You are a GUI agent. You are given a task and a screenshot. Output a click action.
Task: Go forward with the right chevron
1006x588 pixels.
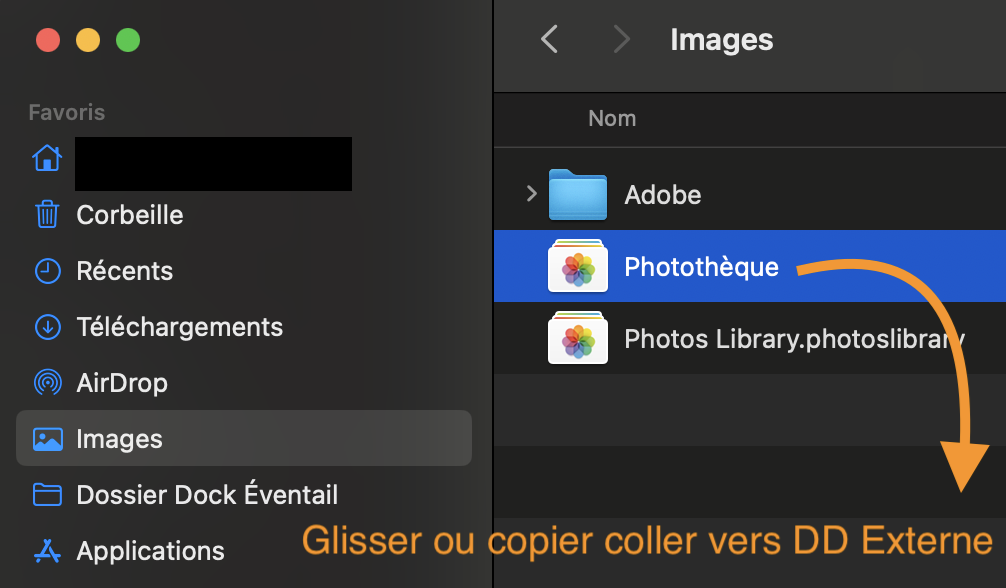pyautogui.click(x=622, y=40)
